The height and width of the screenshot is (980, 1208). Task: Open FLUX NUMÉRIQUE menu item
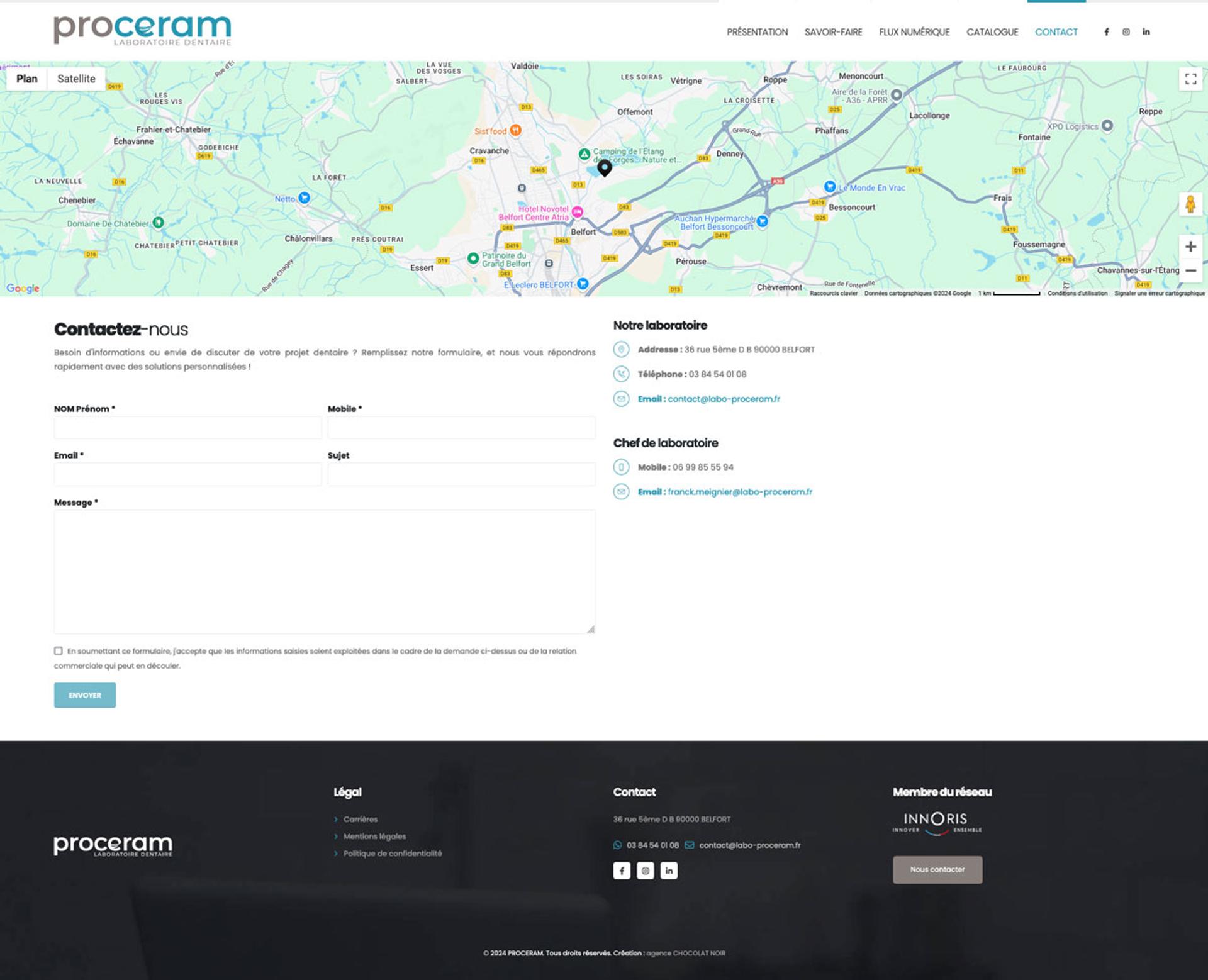point(914,32)
